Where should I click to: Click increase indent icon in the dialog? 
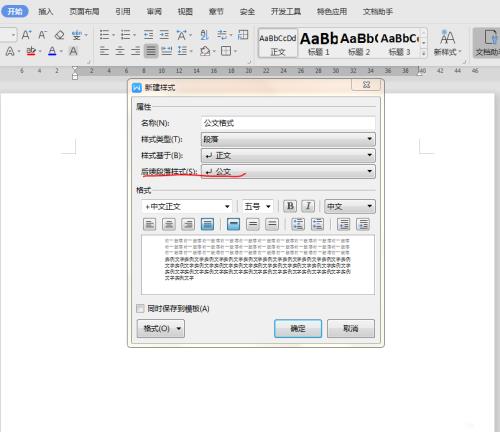point(363,224)
